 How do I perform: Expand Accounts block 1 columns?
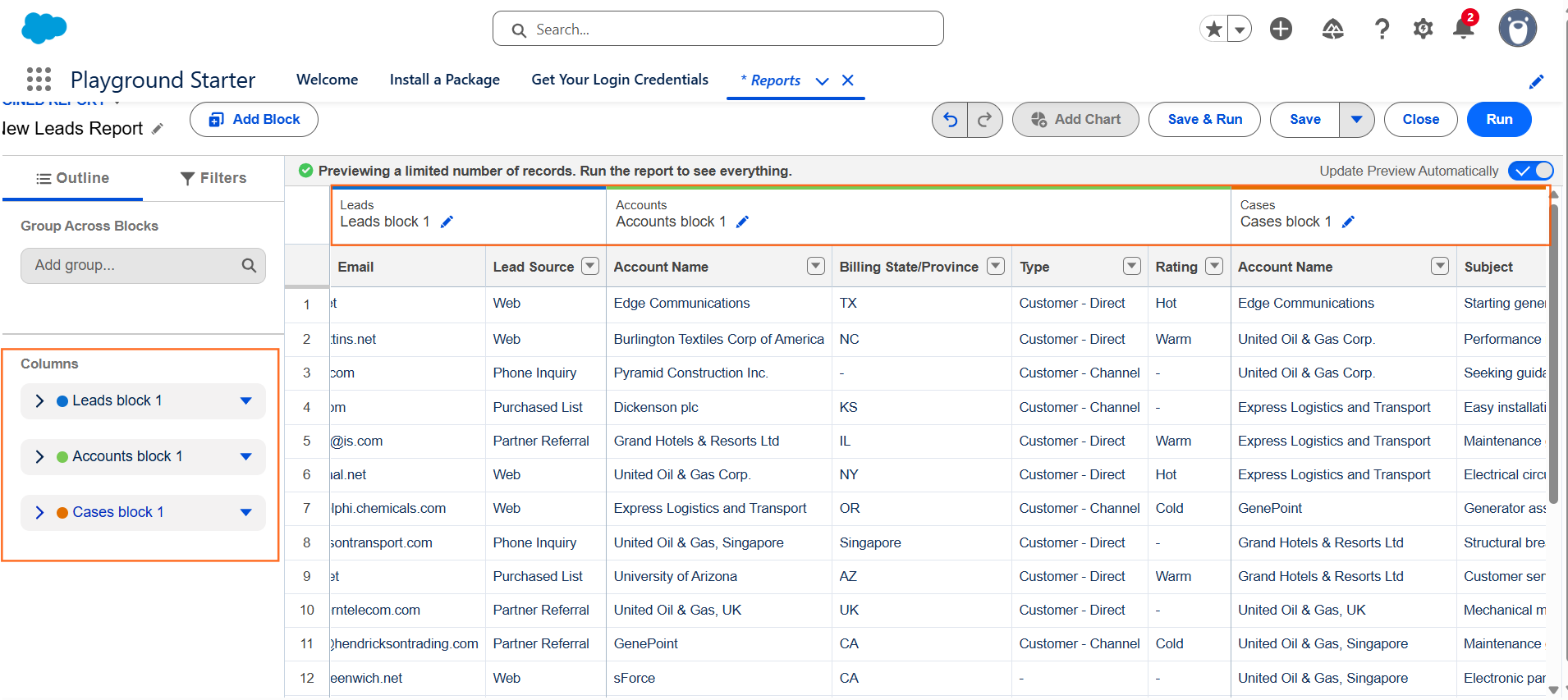coord(39,456)
